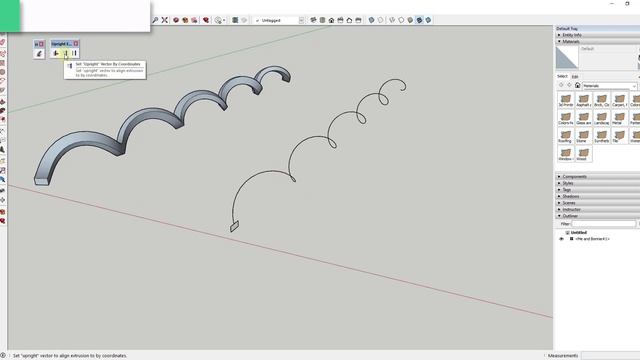
Task: Open the Window Coverings materials folder
Action: coord(565,154)
